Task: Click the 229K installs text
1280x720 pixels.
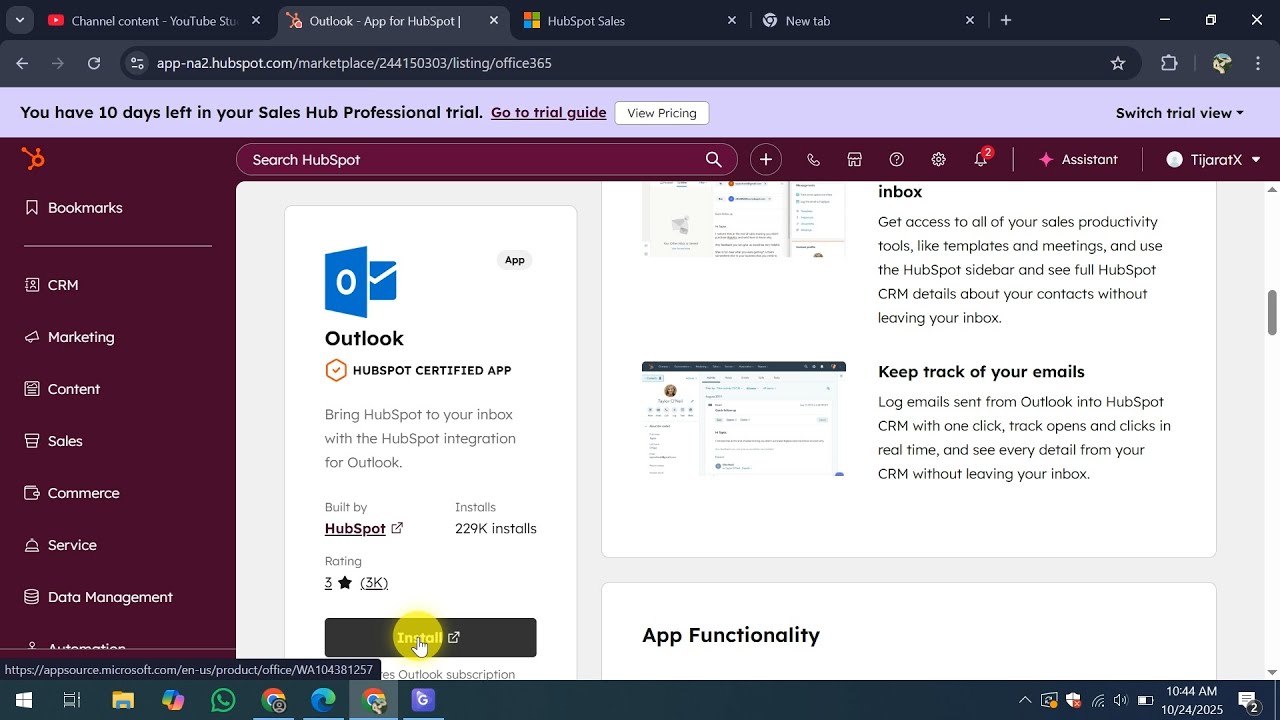Action: click(x=496, y=529)
